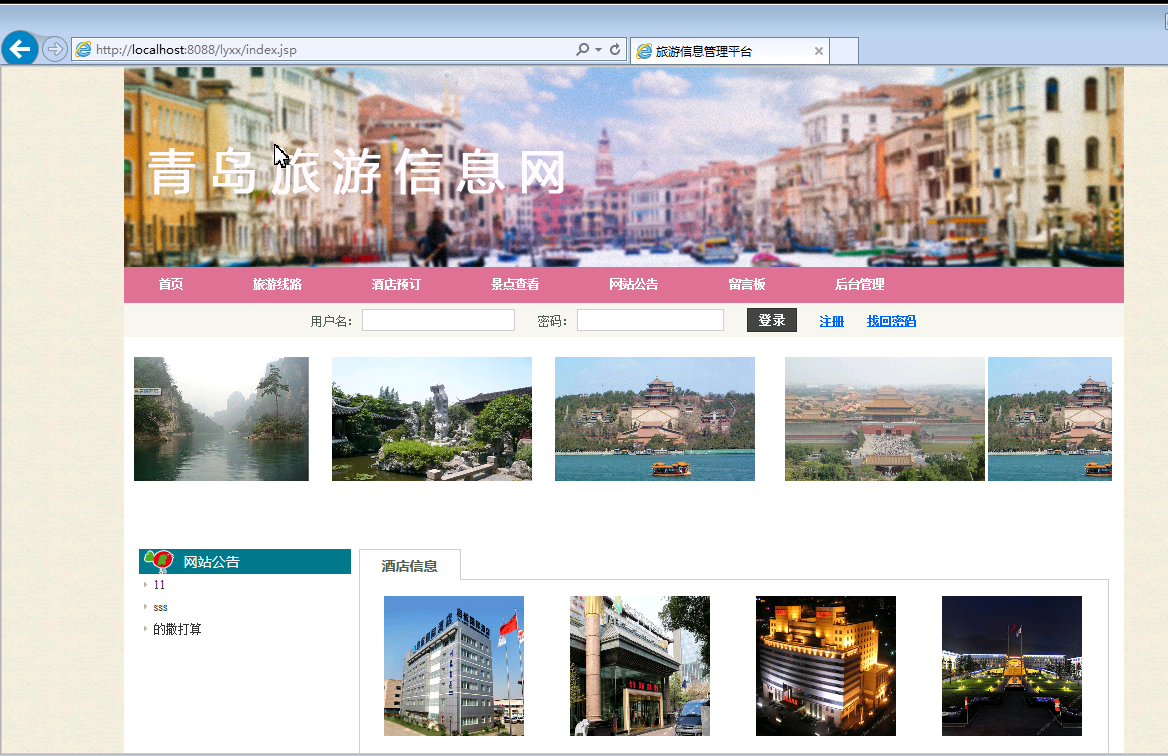Screen dimensions: 1168x756
Task: Open the 找回密码 link
Action: pos(891,321)
